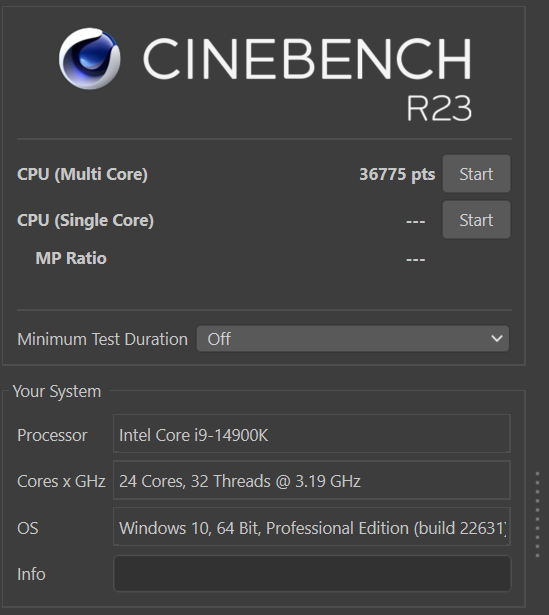Click the MP Ratio label
The height and width of the screenshot is (615, 549).
(x=71, y=258)
